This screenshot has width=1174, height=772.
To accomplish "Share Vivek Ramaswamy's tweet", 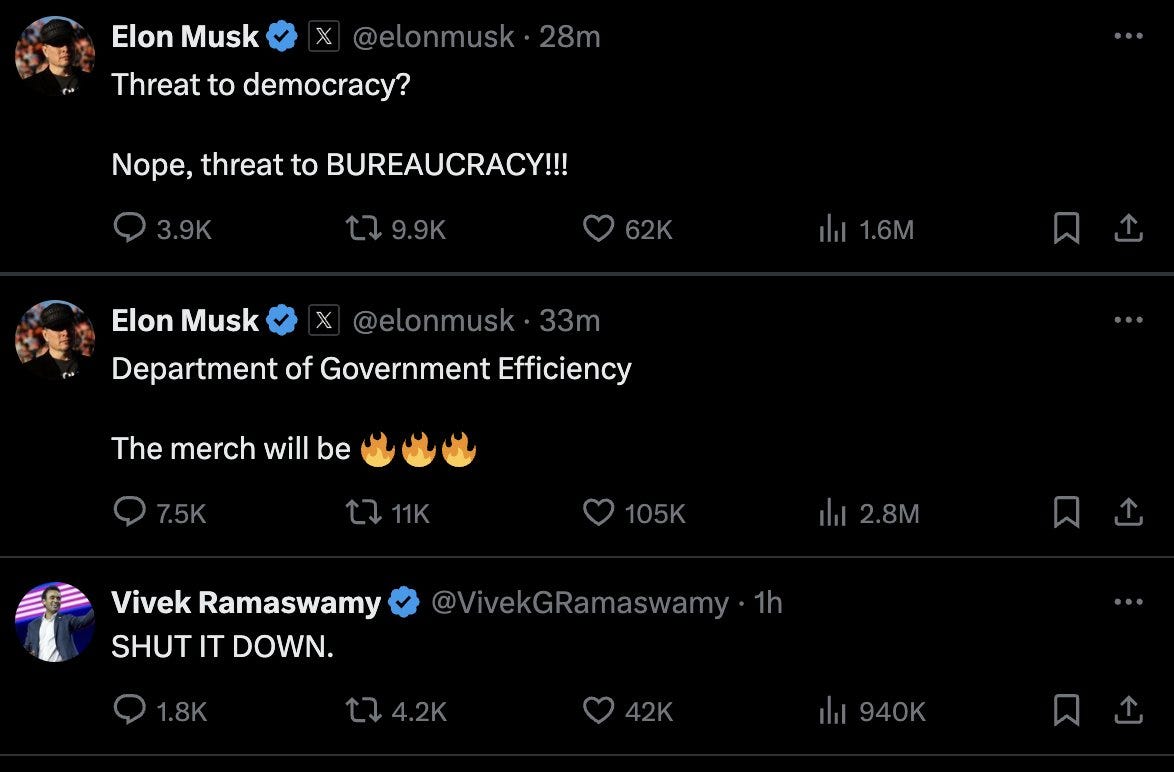I will pos(1129,711).
